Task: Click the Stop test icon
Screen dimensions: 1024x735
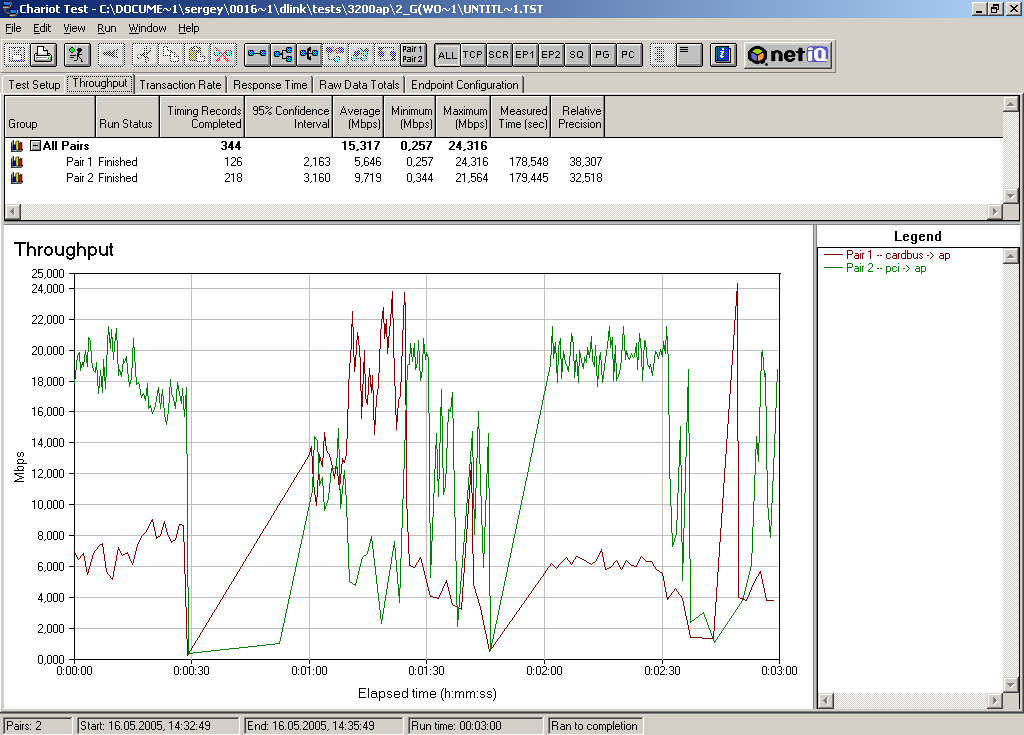Action: [x=111, y=55]
